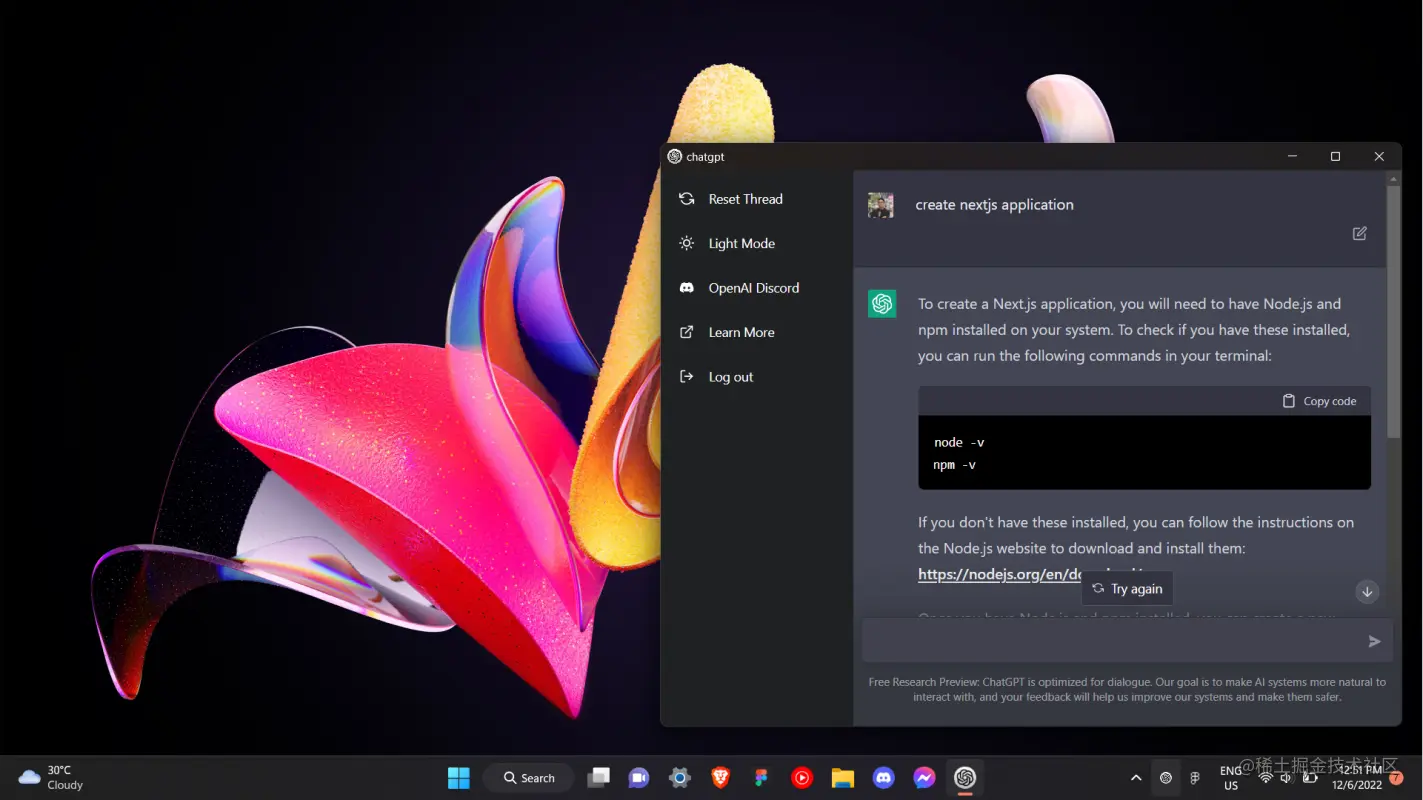Click the 'create nextjs application' prompt text
The width and height of the screenshot is (1423, 800).
pyautogui.click(x=994, y=205)
